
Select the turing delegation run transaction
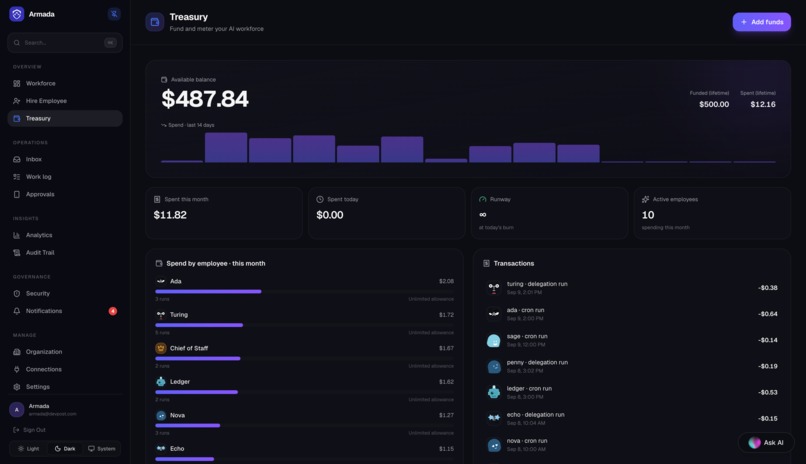click(x=632, y=288)
